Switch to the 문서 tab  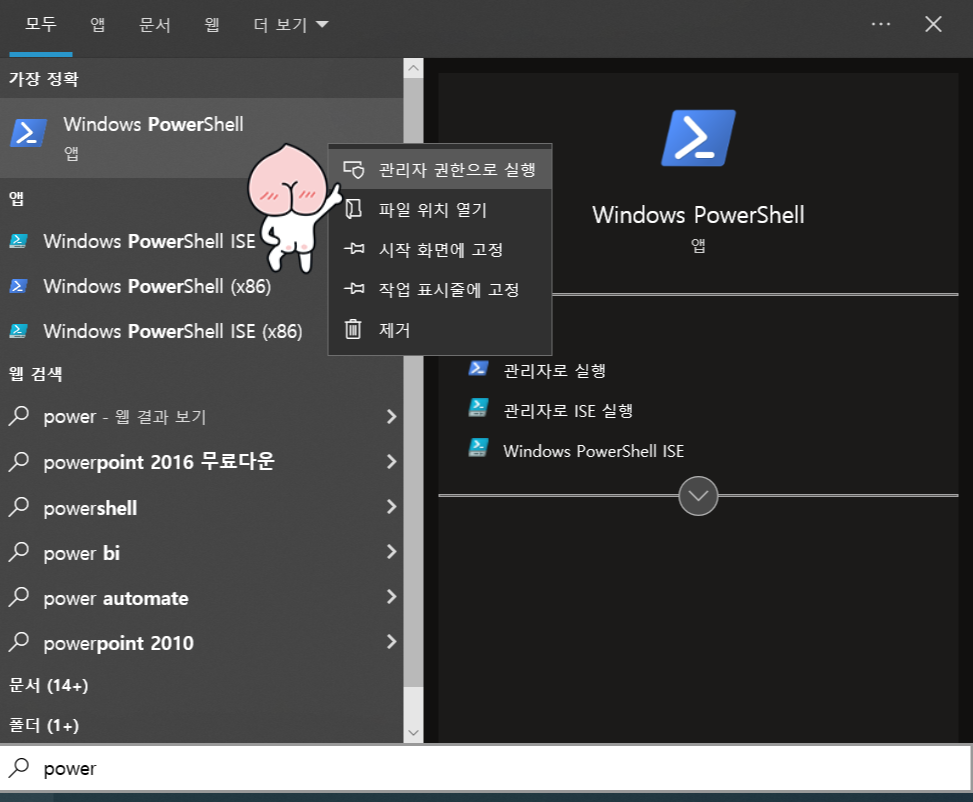click(155, 24)
